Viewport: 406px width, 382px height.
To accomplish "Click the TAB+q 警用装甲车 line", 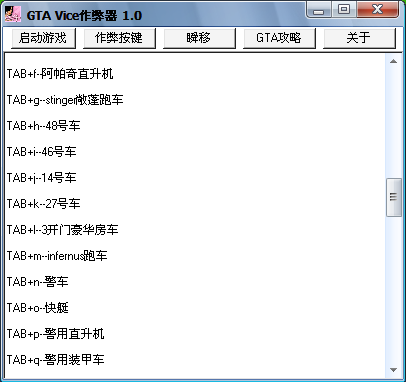I will pos(56,360).
